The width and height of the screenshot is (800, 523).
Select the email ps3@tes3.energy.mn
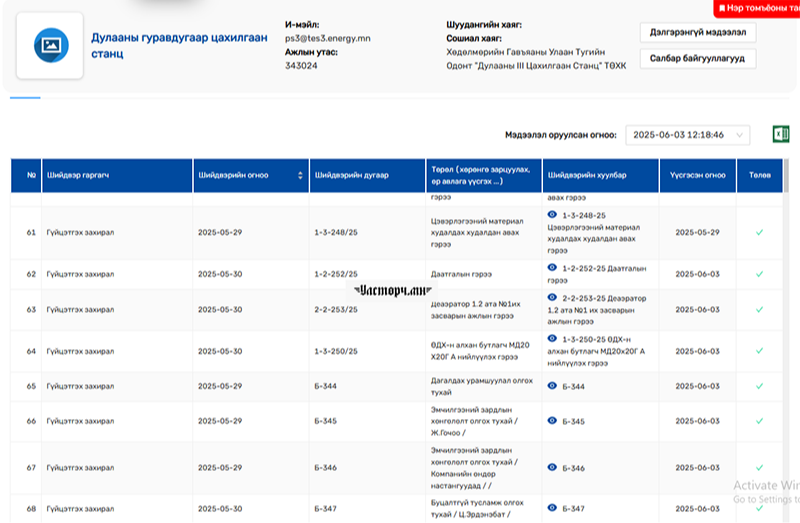[x=328, y=38]
